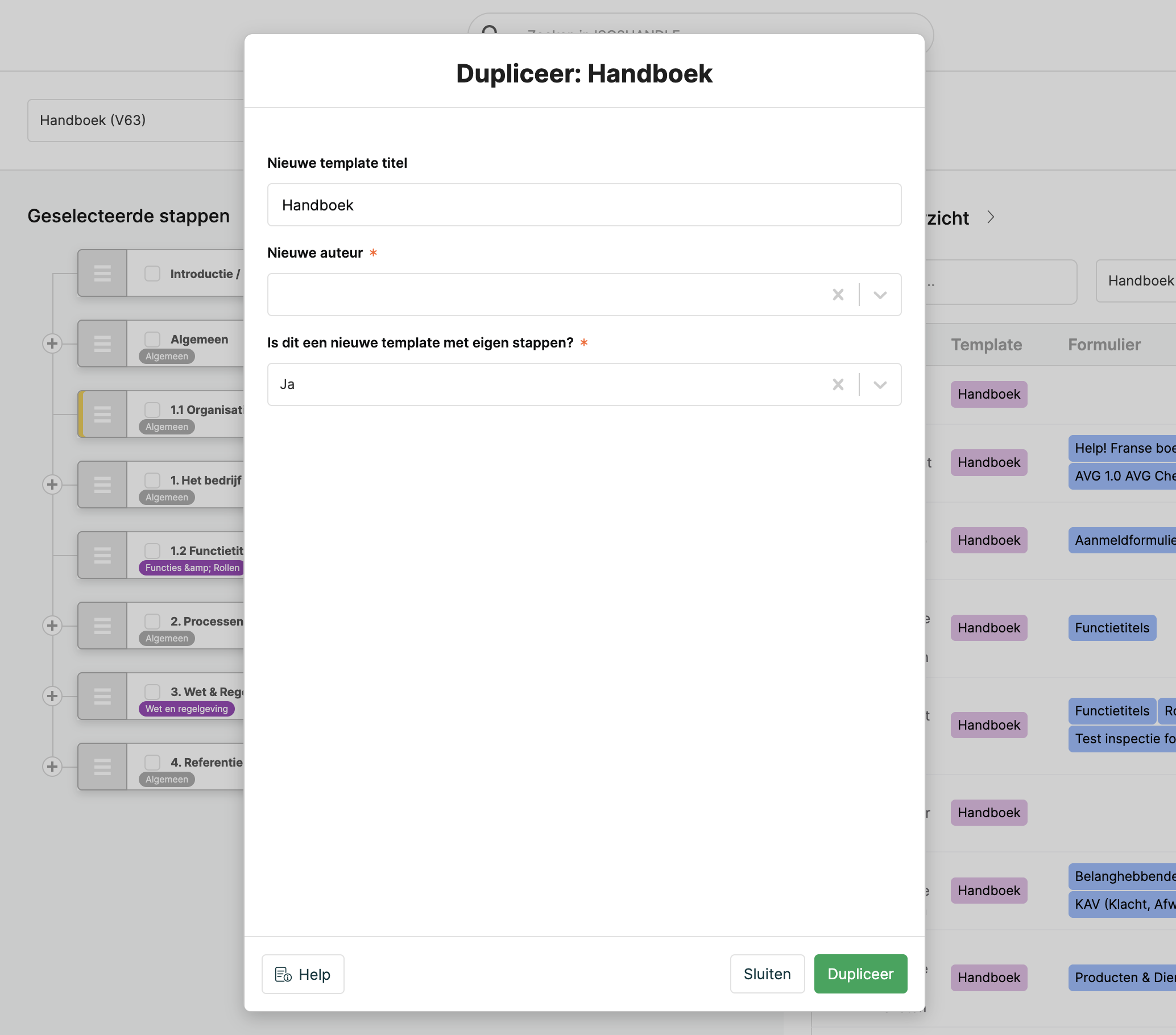Check the 1. Het bedrijf checkbox
Viewport: 1176px width, 1035px height.
pyautogui.click(x=152, y=480)
